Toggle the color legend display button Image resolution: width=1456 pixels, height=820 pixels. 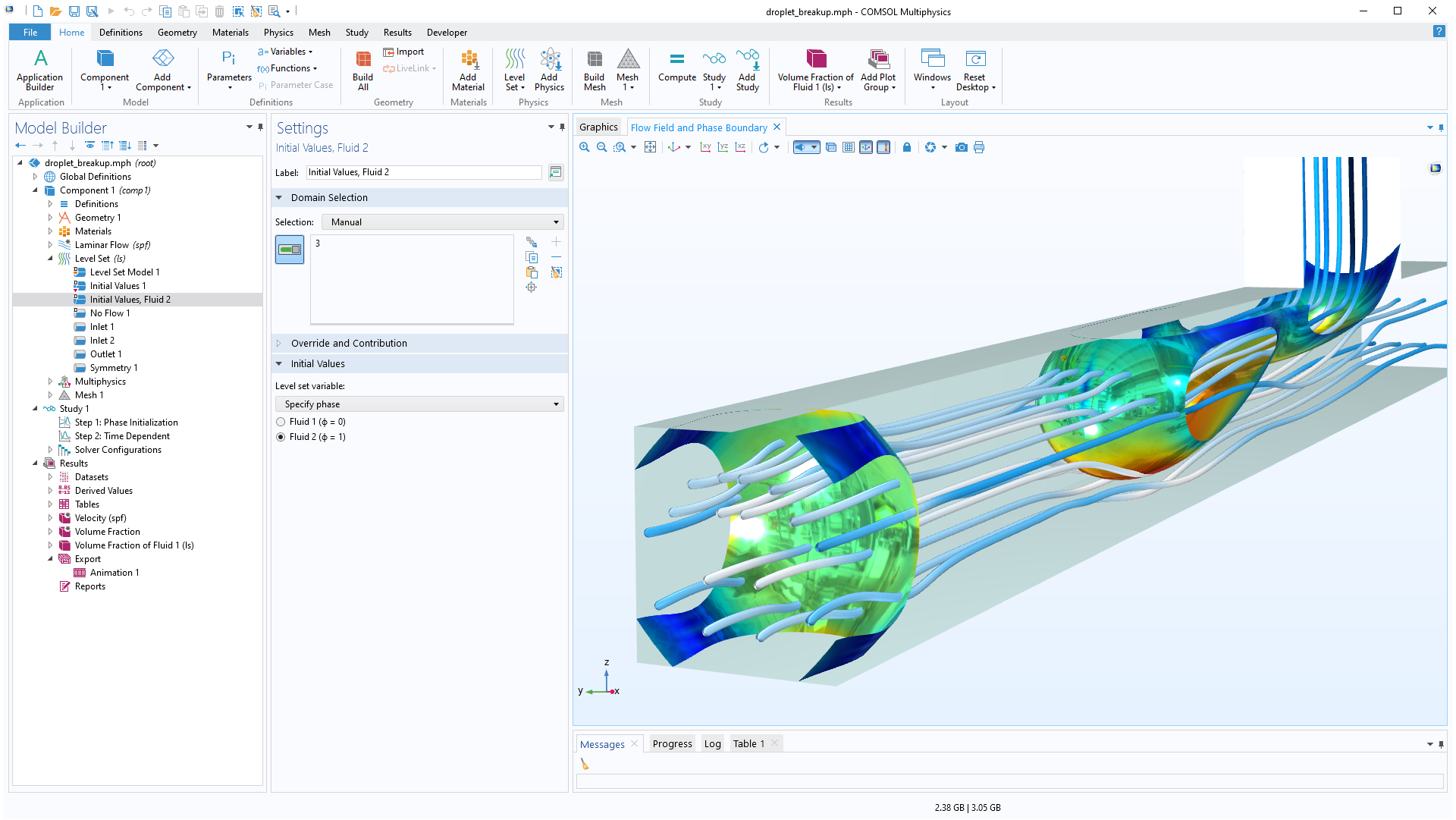click(883, 147)
